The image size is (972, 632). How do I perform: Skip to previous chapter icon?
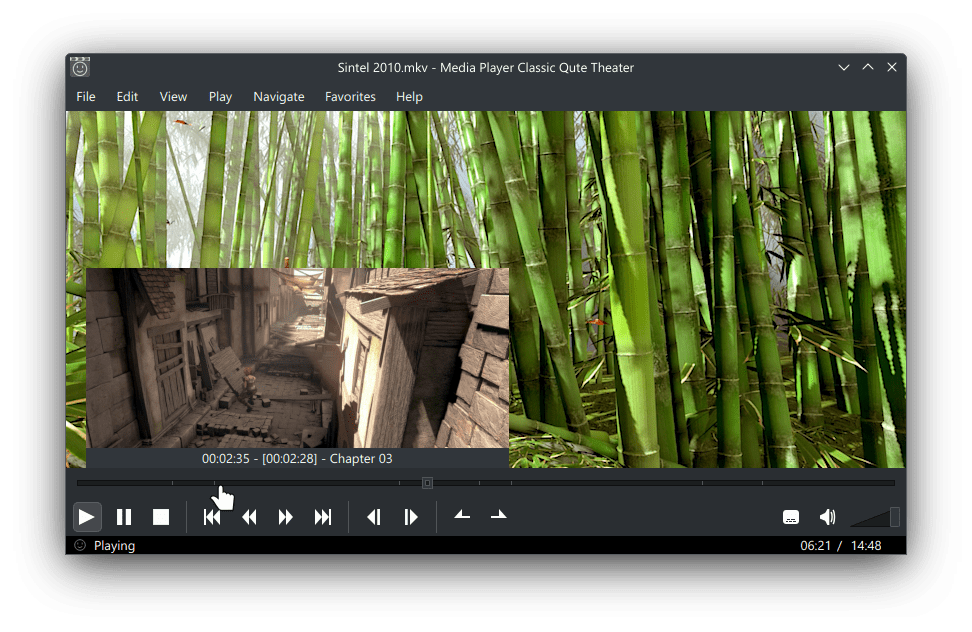tap(212, 517)
